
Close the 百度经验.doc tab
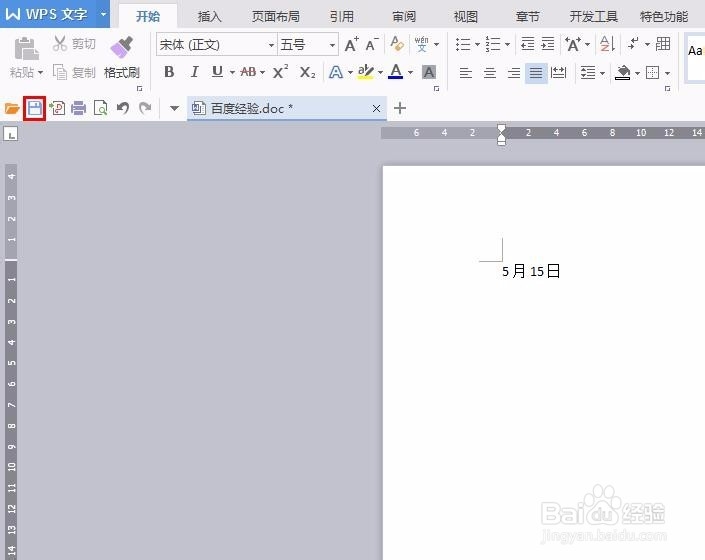pos(376,108)
